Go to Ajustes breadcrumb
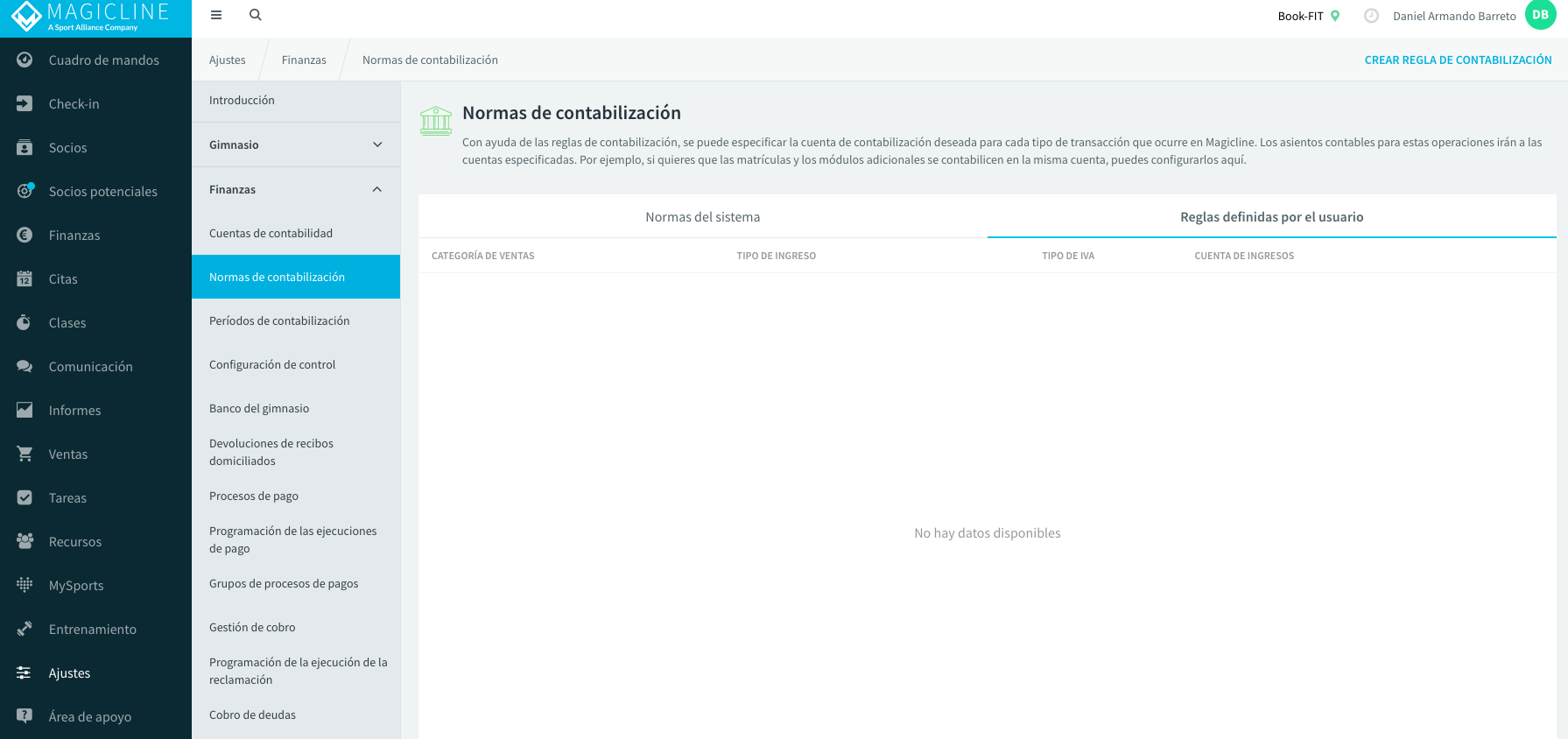 click(228, 60)
